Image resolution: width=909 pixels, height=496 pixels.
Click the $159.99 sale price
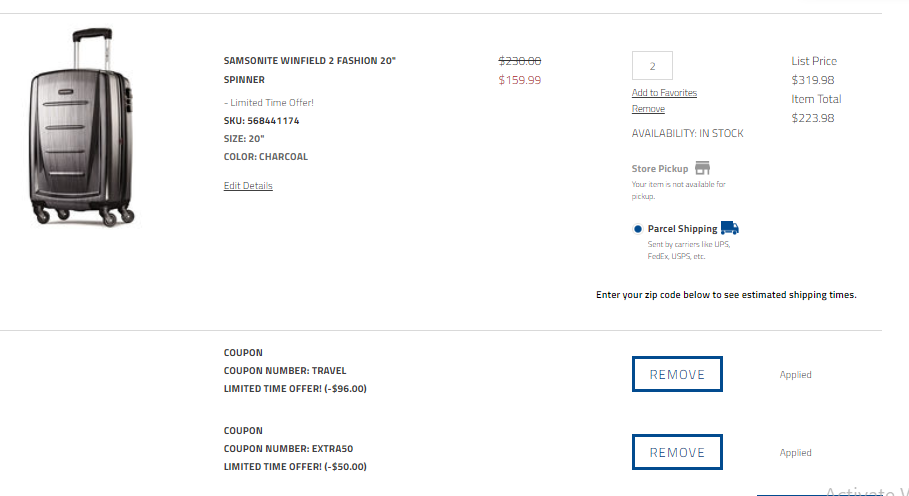(520, 80)
